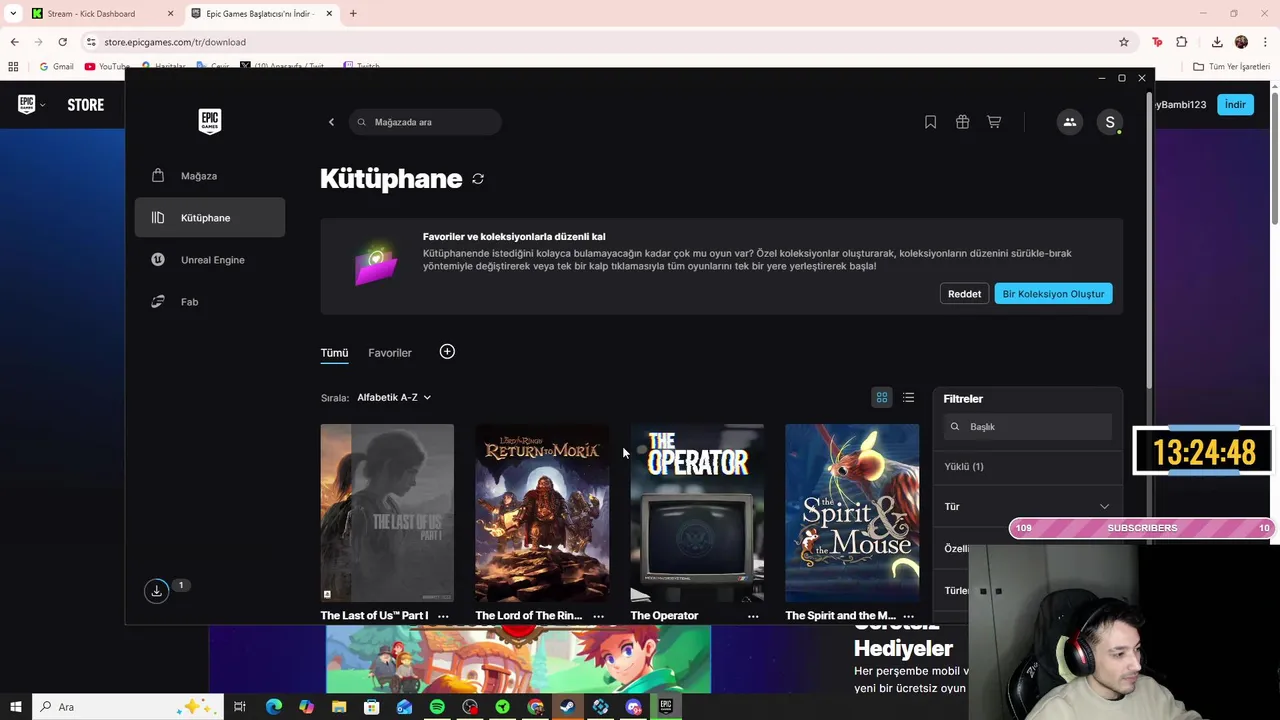Viewport: 1280px width, 720px height.
Task: Open the downloads icon at sidebar bottom
Action: pos(157,591)
